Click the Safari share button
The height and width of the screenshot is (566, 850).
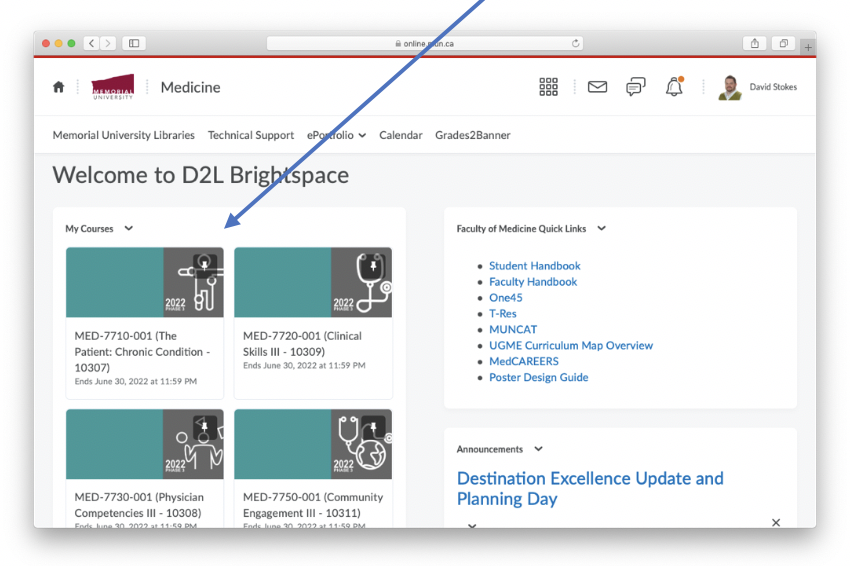pyautogui.click(x=755, y=43)
